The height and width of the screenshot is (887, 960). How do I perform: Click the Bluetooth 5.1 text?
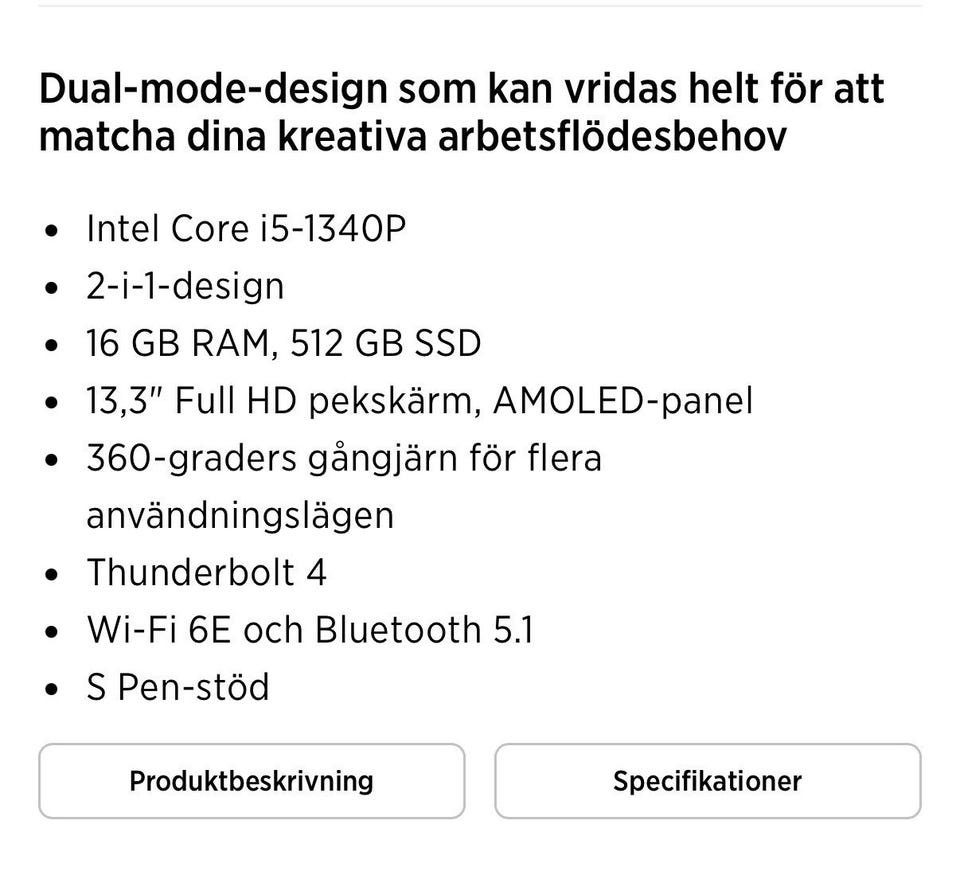click(424, 630)
